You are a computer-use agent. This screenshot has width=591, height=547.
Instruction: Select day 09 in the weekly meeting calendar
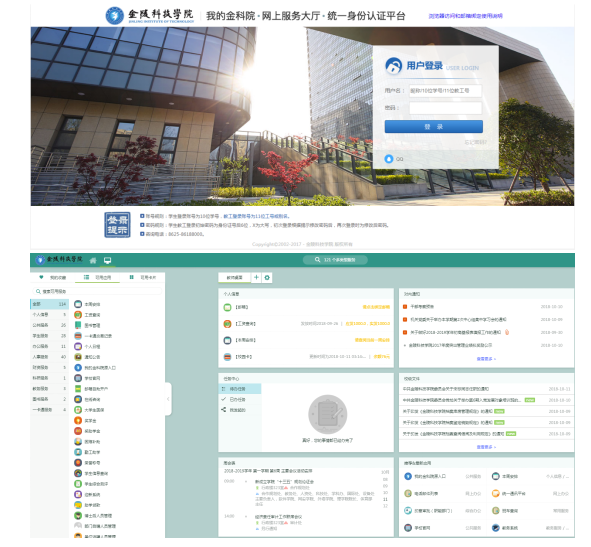coord(385,486)
